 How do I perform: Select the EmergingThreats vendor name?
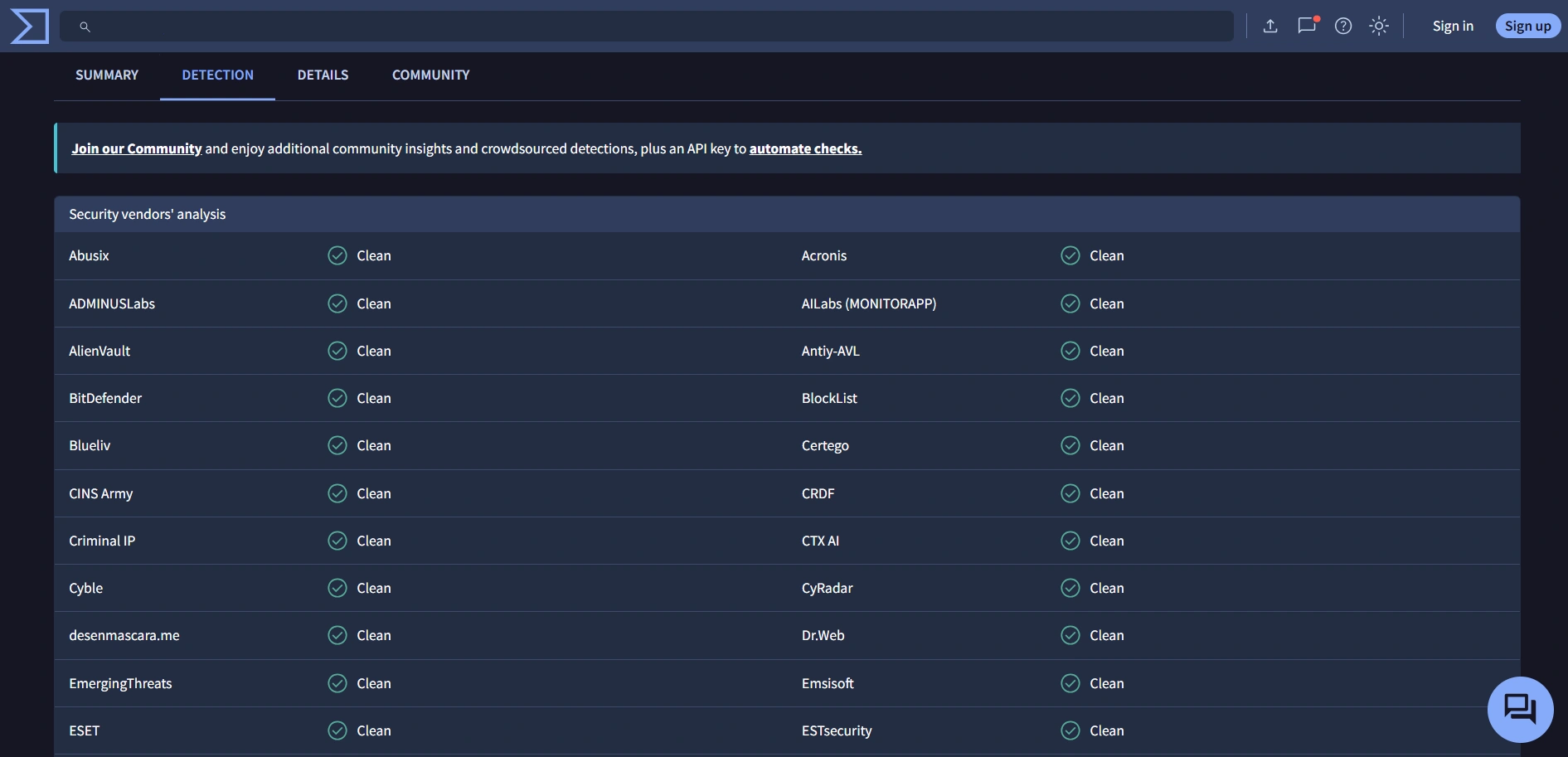pyautogui.click(x=121, y=683)
